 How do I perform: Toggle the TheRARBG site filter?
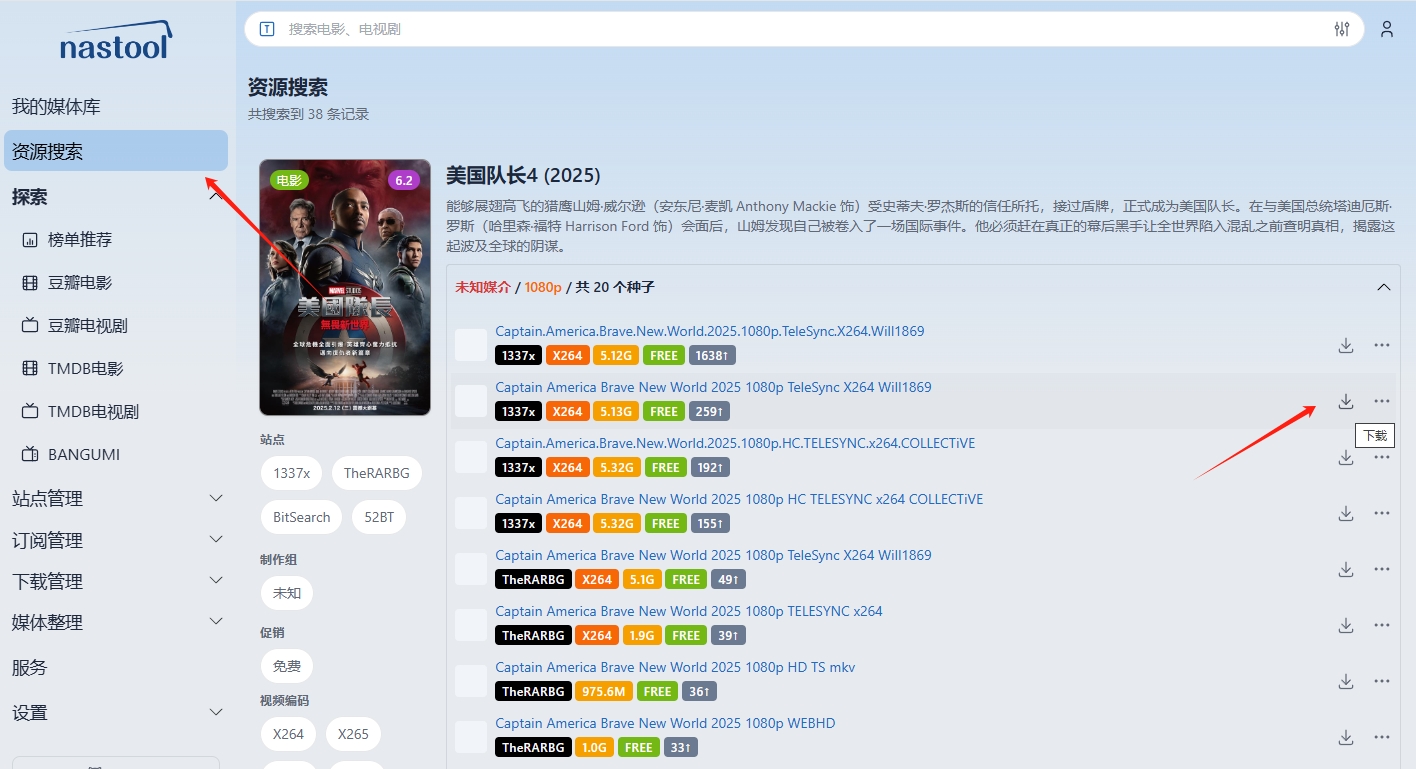pos(377,473)
